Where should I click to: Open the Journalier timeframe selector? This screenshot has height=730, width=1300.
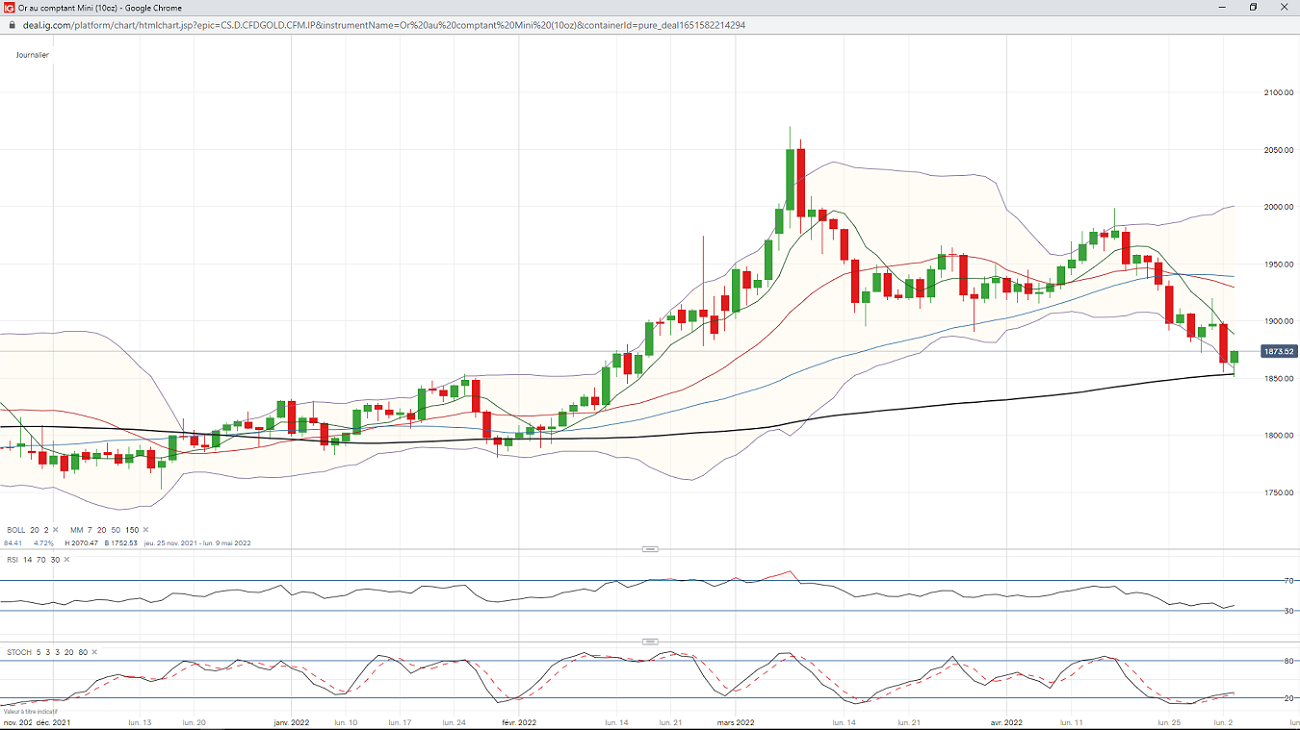32,55
